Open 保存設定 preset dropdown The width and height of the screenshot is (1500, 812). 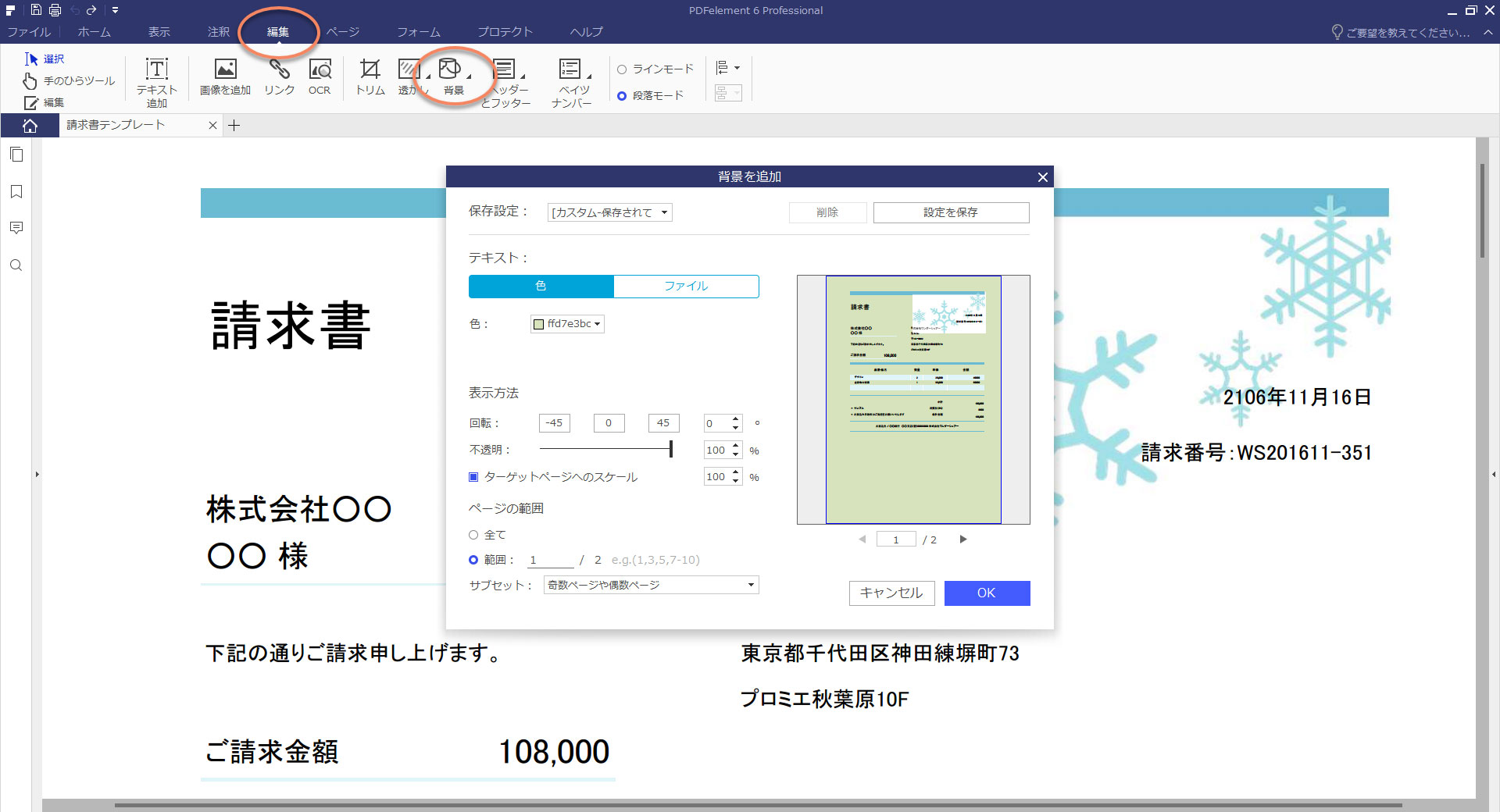click(609, 212)
